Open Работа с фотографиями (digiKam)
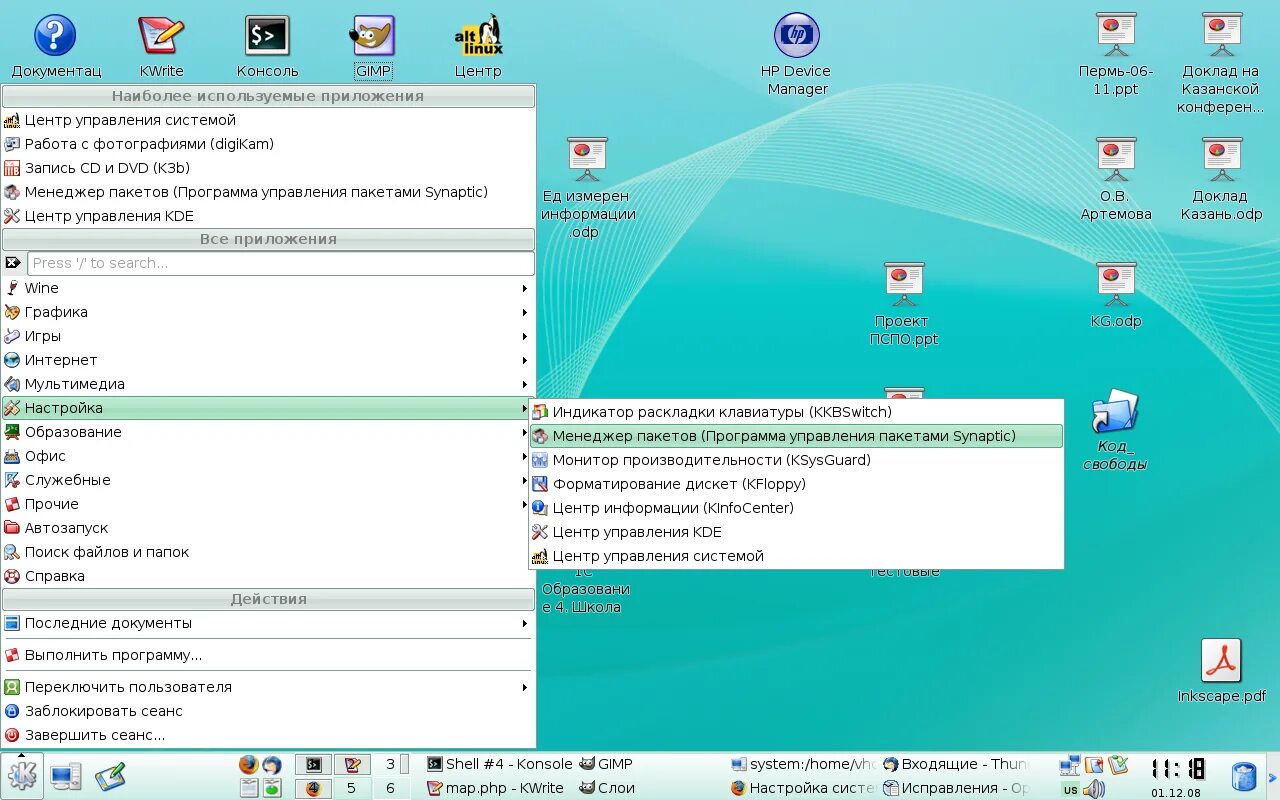 (268, 144)
